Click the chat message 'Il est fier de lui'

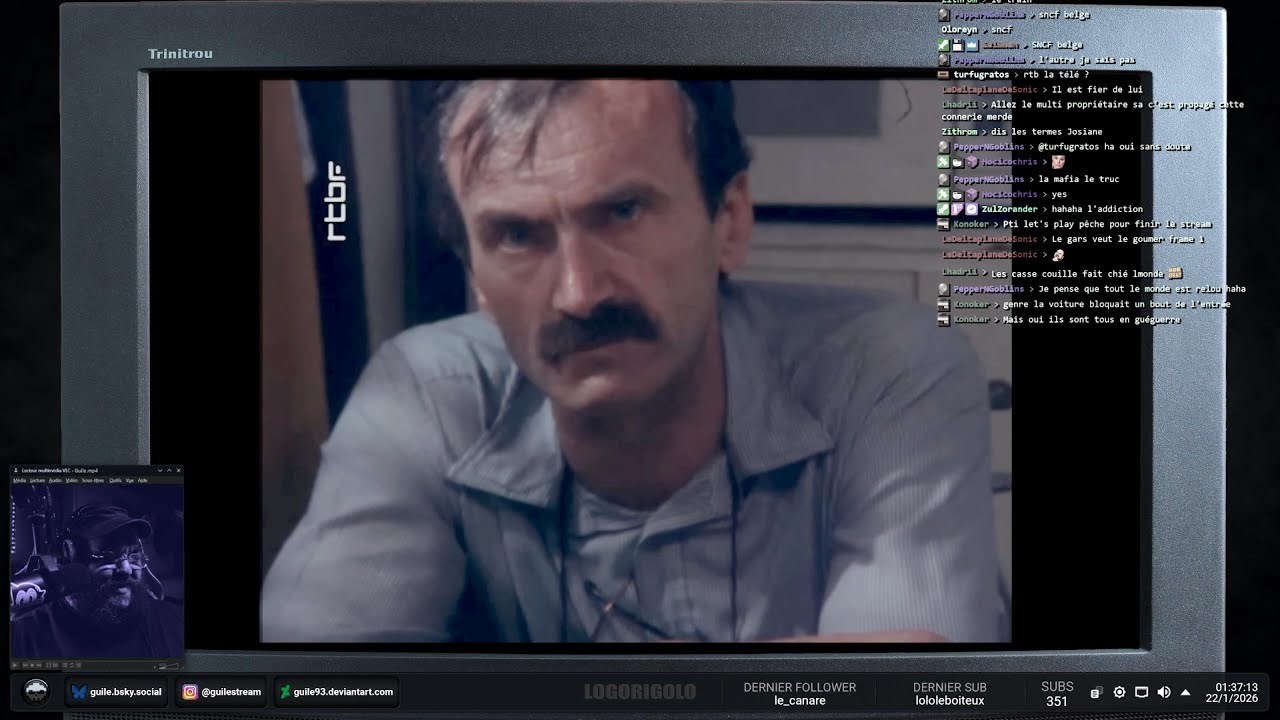coord(1097,89)
